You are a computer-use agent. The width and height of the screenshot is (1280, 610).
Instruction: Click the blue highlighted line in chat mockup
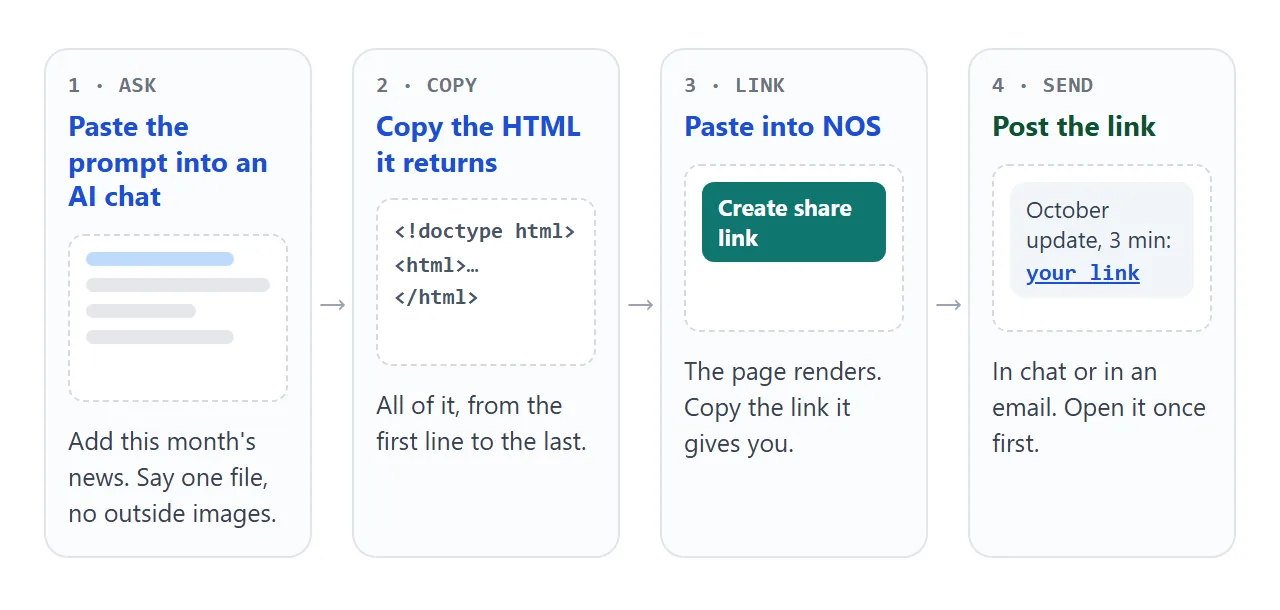160,259
